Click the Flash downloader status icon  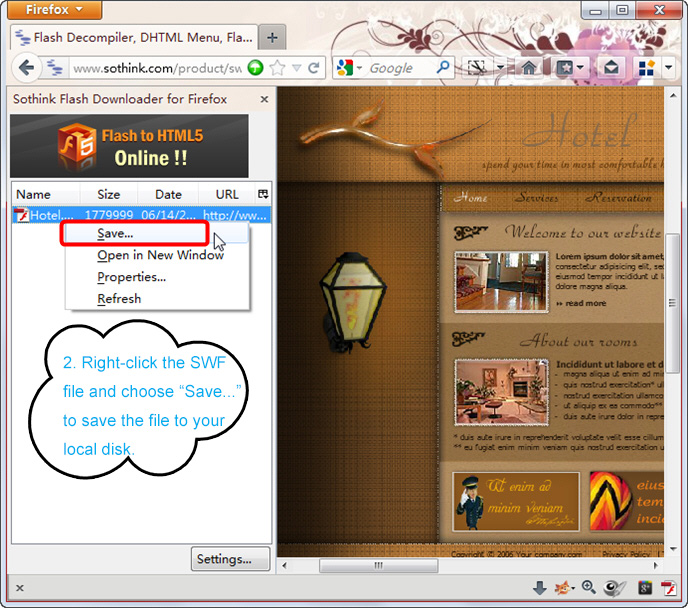pyautogui.click(x=669, y=588)
